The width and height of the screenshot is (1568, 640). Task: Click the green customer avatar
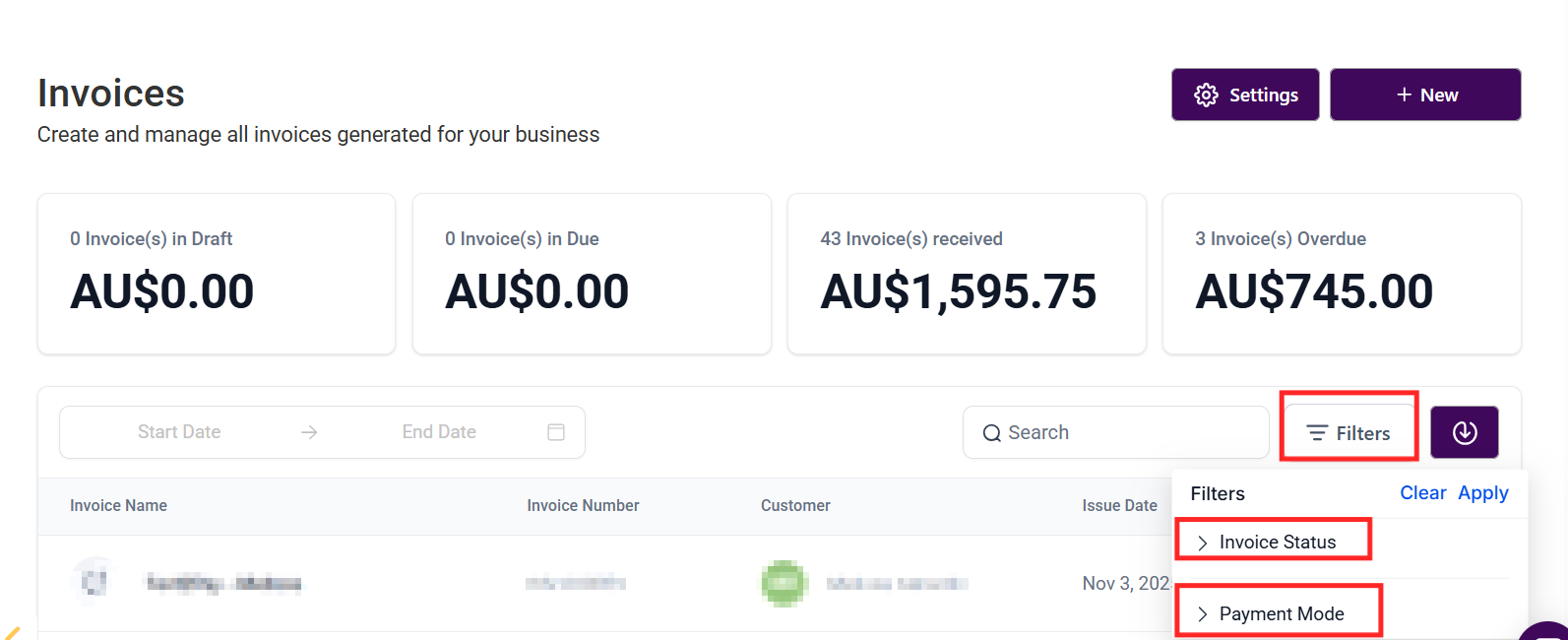(x=784, y=583)
